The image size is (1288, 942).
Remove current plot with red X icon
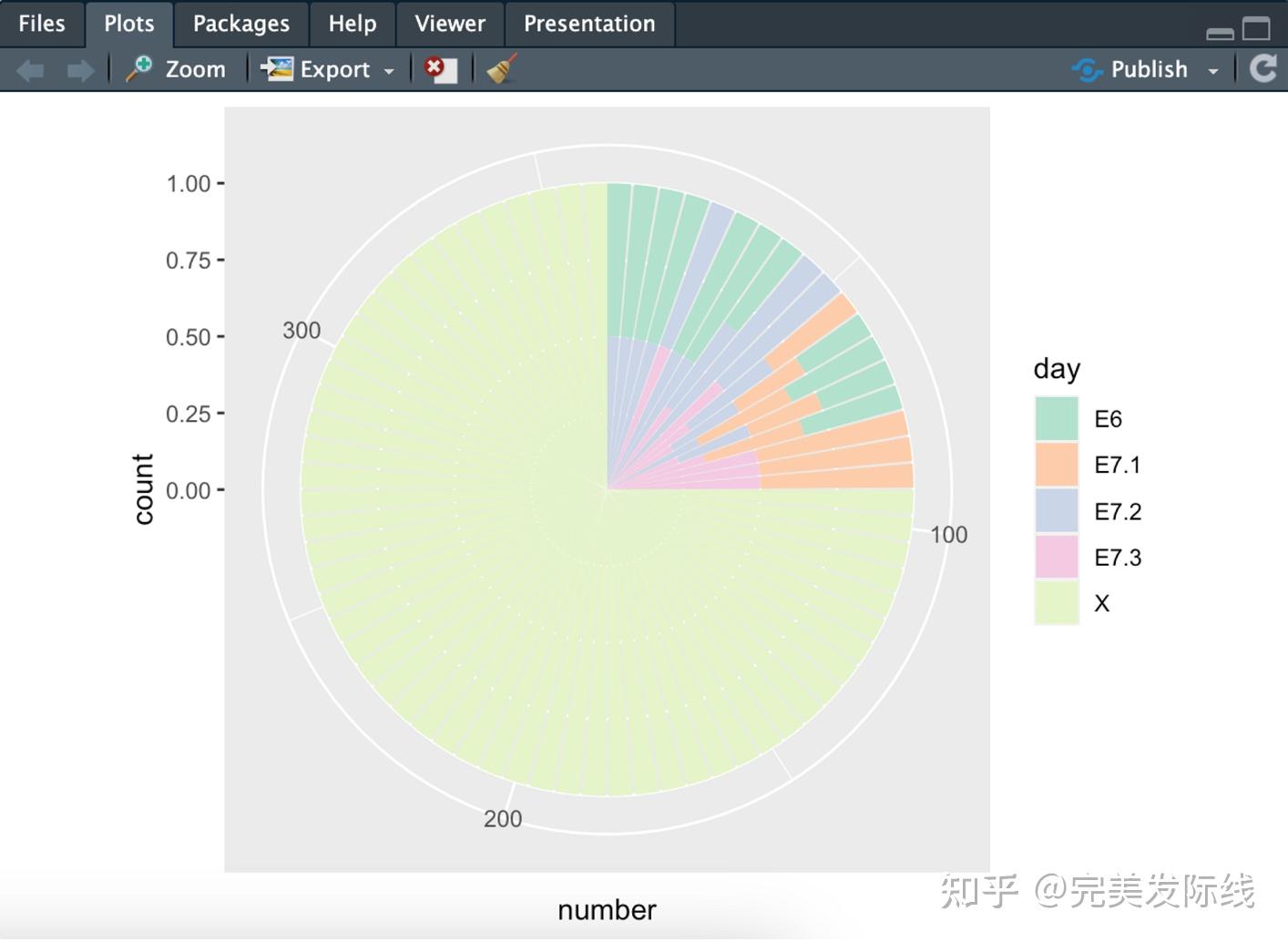[x=441, y=69]
